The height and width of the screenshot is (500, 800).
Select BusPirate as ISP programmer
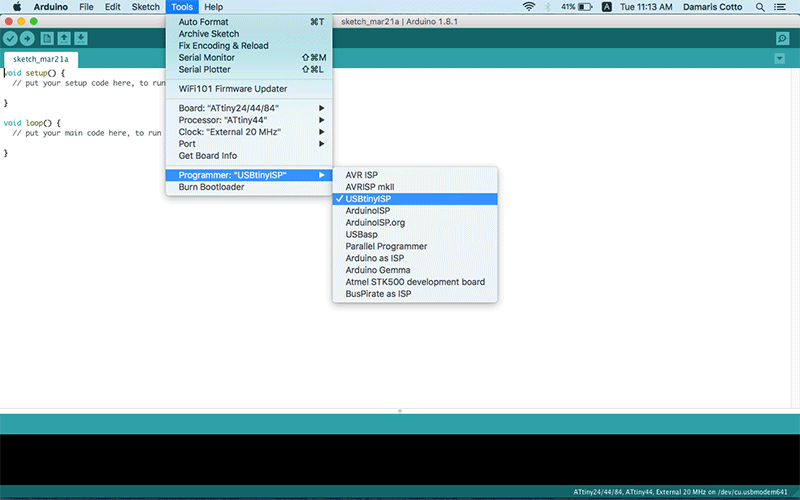click(x=415, y=294)
